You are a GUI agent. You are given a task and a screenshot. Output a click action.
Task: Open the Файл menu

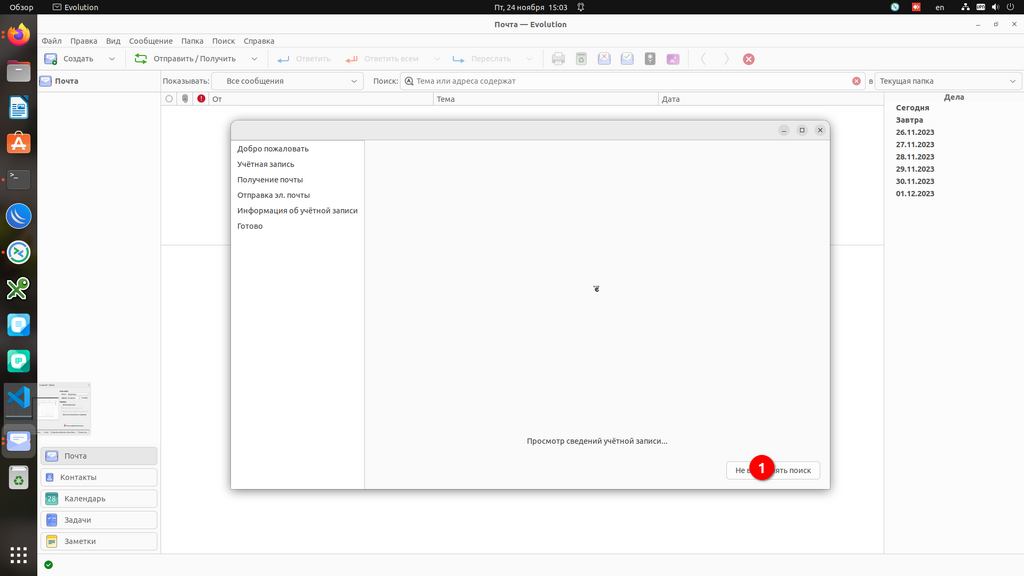[x=52, y=41]
